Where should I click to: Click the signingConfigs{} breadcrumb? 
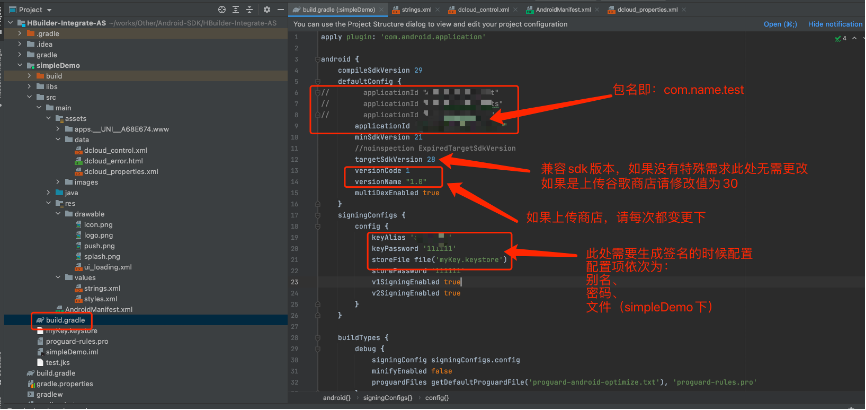click(387, 397)
